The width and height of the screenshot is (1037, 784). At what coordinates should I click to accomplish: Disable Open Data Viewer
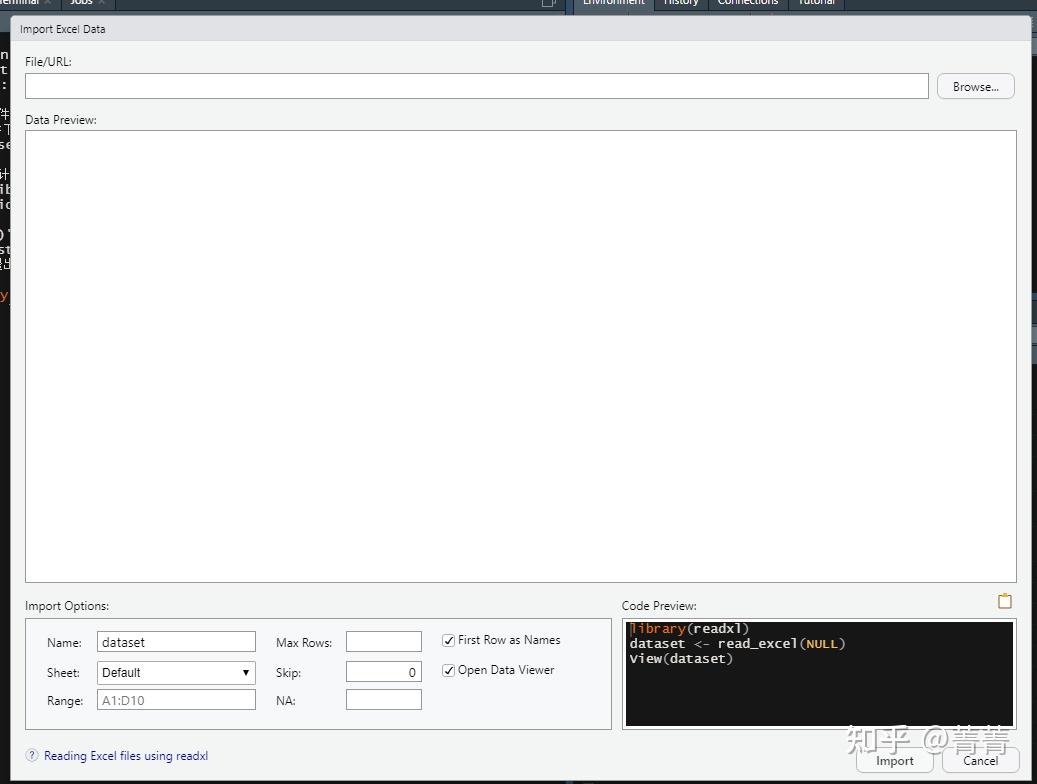(x=448, y=670)
